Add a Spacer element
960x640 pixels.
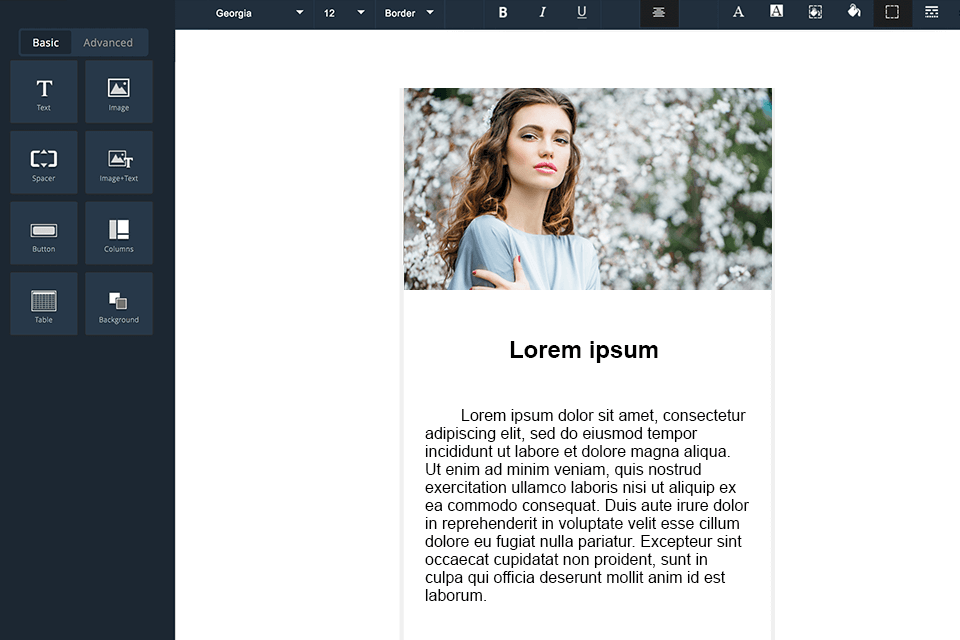[x=44, y=162]
